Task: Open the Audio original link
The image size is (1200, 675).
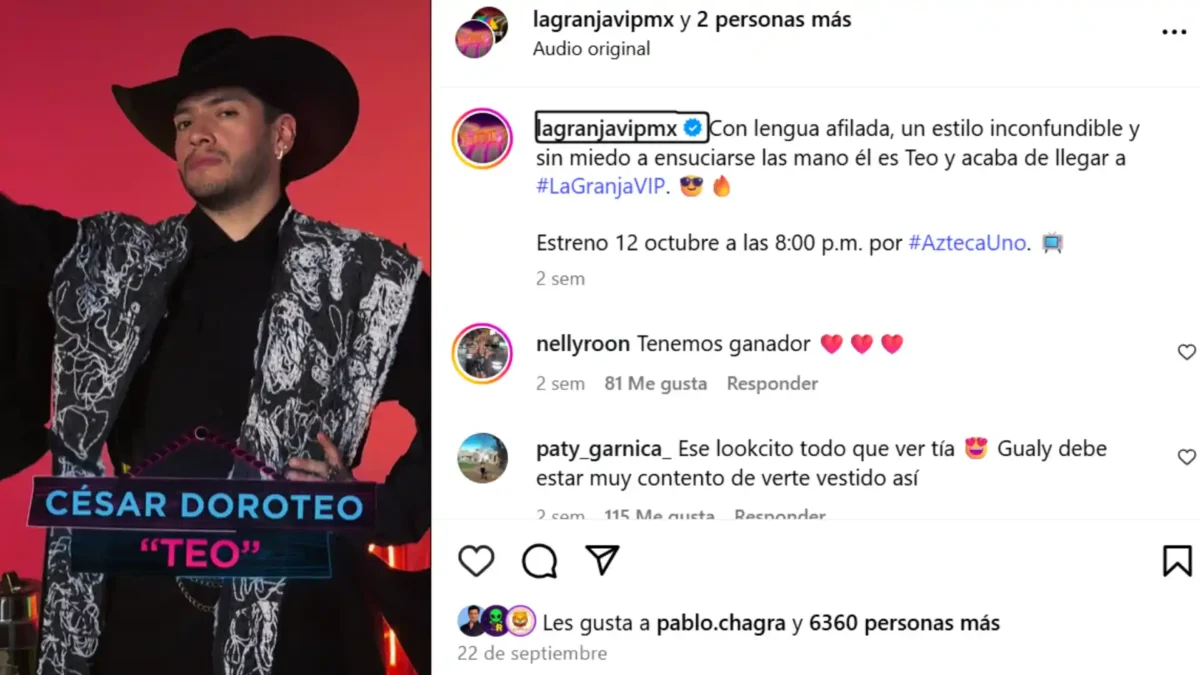Action: [x=591, y=48]
